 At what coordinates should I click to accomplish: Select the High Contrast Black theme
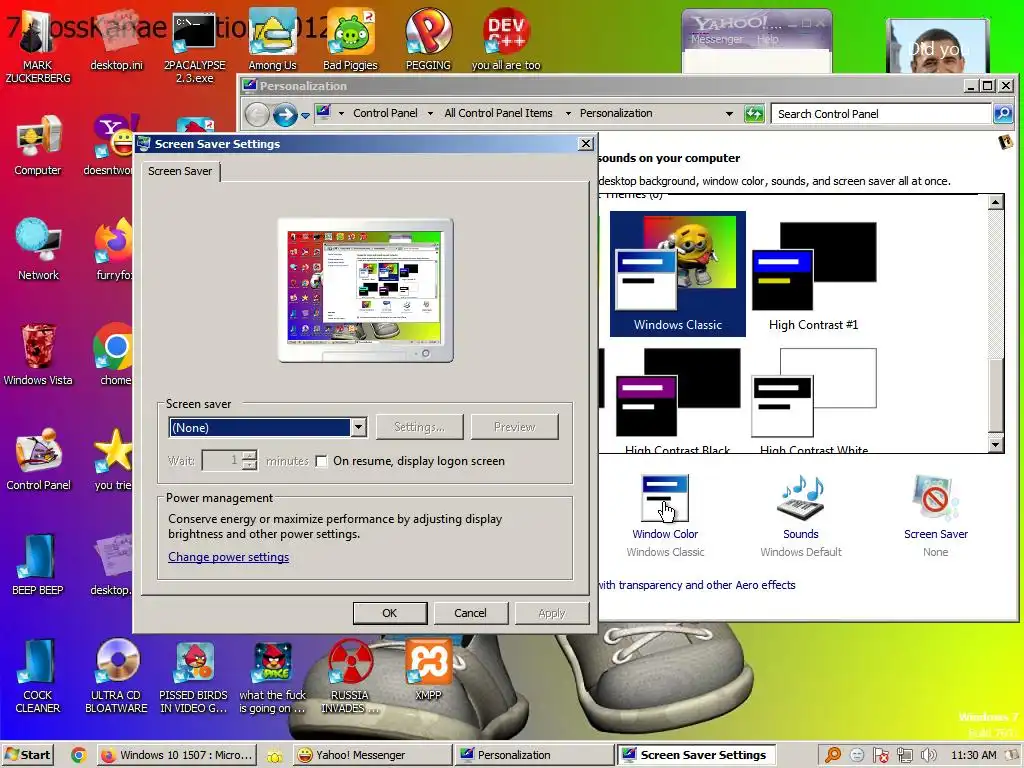(x=677, y=400)
